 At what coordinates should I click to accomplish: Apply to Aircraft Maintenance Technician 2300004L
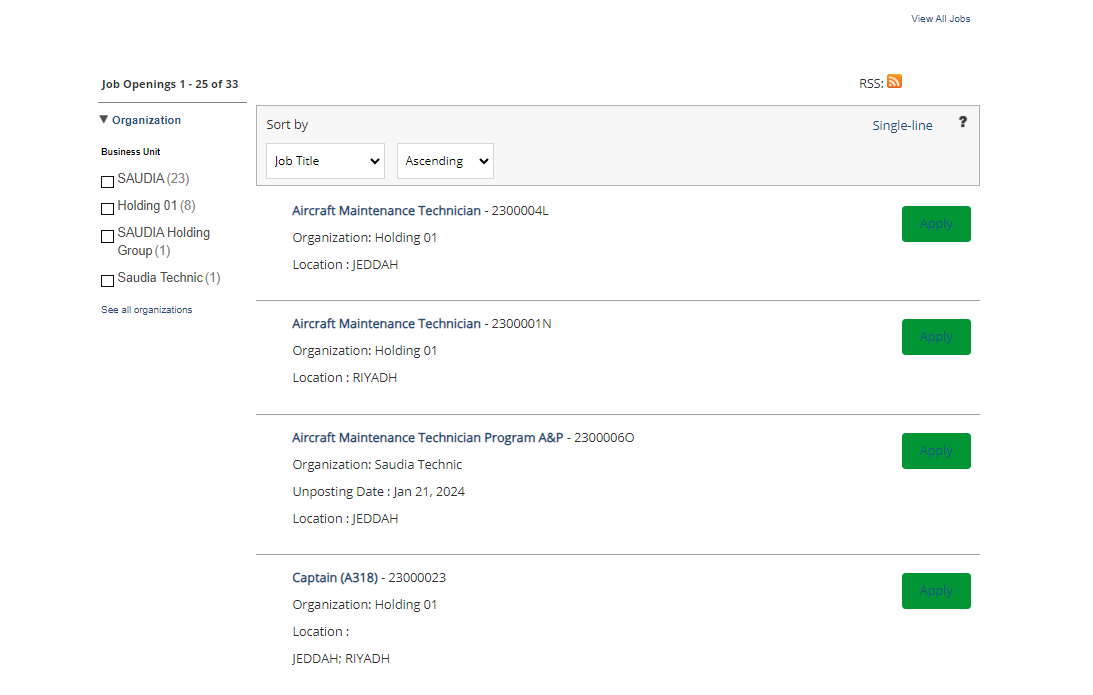(x=935, y=224)
